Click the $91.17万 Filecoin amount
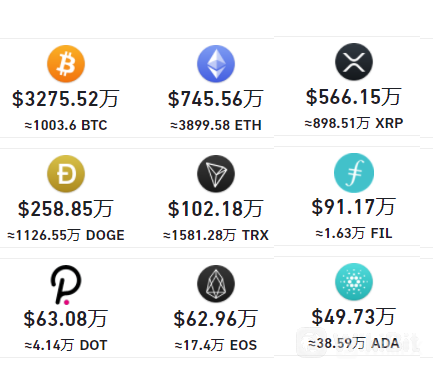Screen dimensions: 433x373 [x=354, y=207]
